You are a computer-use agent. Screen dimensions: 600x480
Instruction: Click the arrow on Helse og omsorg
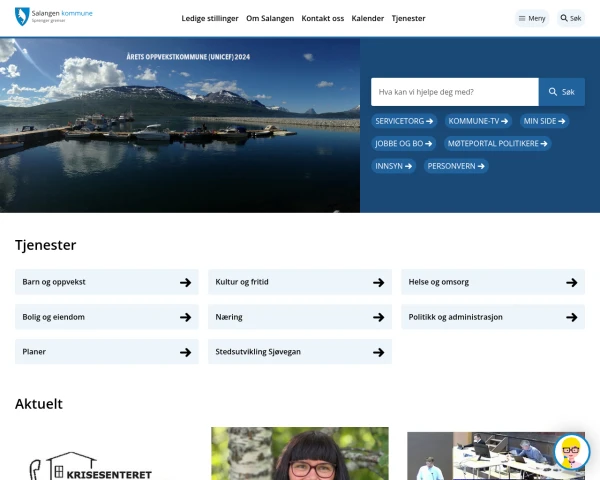tap(571, 282)
